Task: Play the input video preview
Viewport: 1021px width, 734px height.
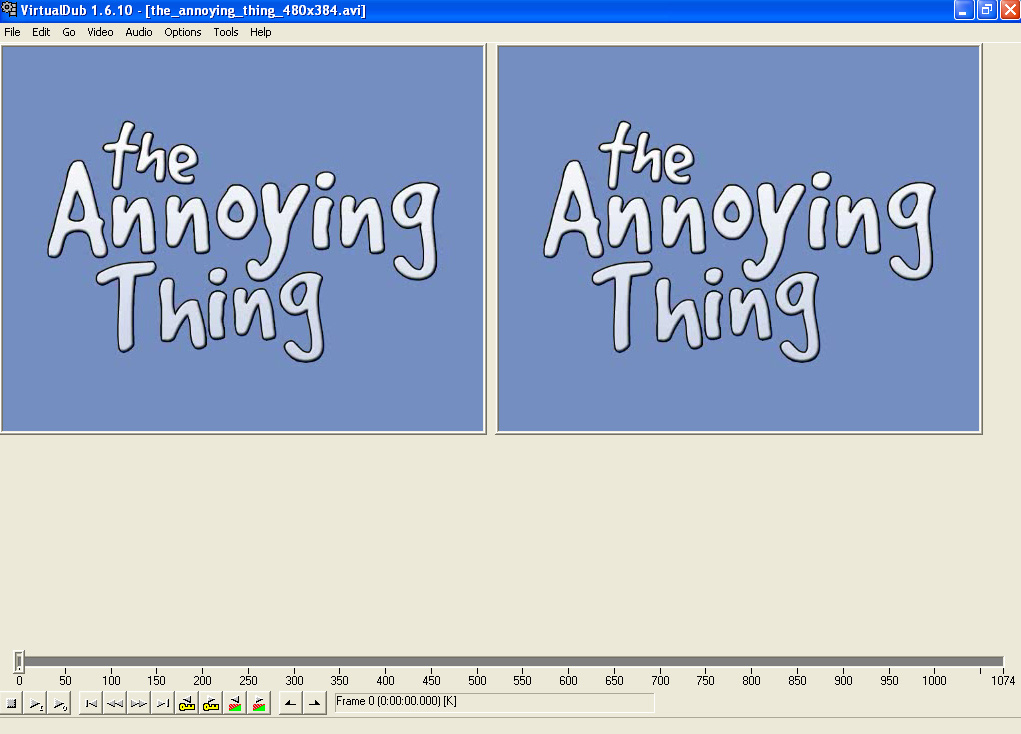Action: click(36, 703)
